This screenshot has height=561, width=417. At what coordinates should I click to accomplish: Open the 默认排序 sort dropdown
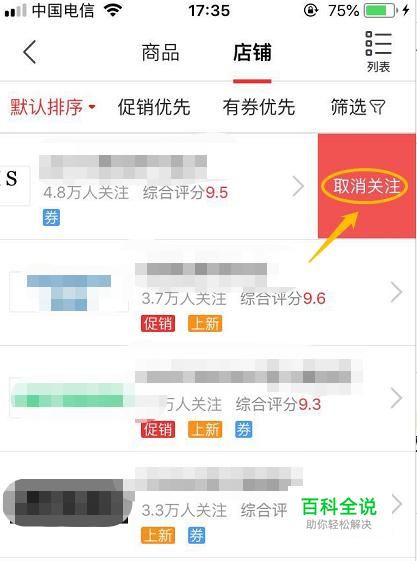53,107
